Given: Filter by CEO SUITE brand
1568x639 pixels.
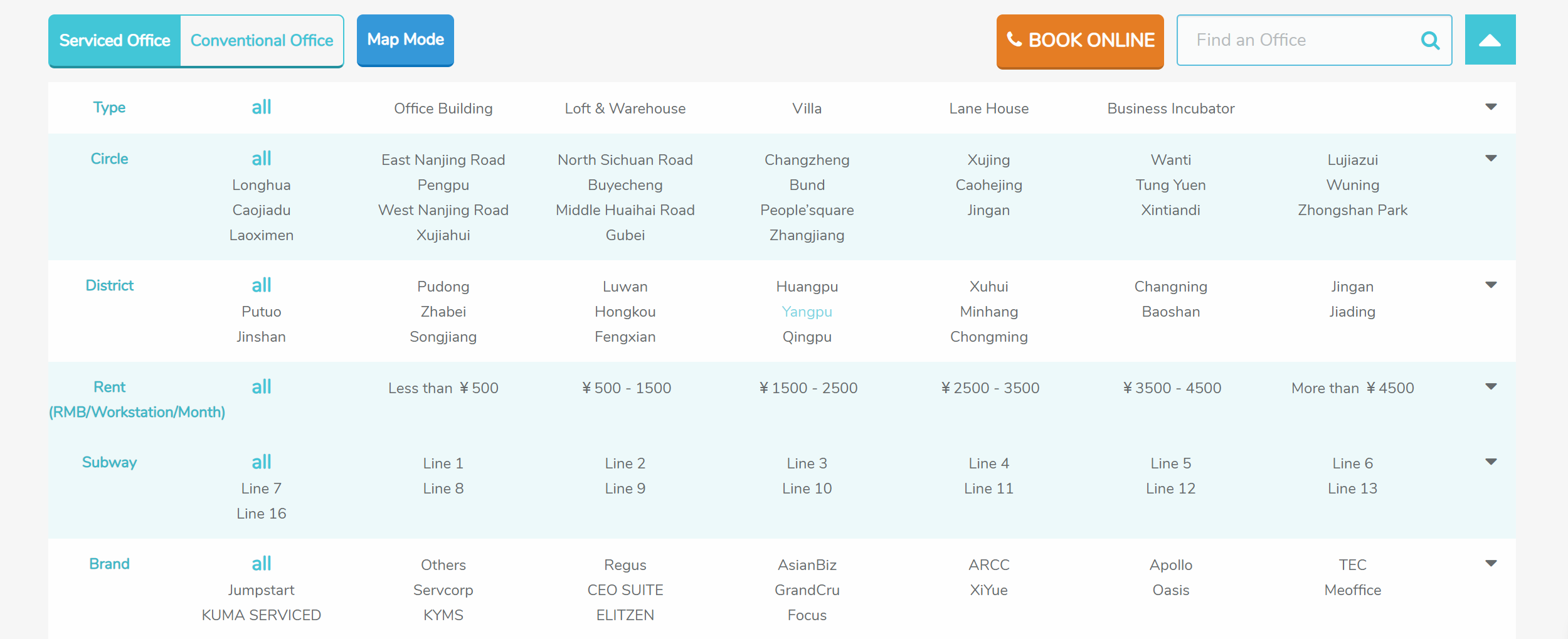Looking at the screenshot, I should click(625, 590).
